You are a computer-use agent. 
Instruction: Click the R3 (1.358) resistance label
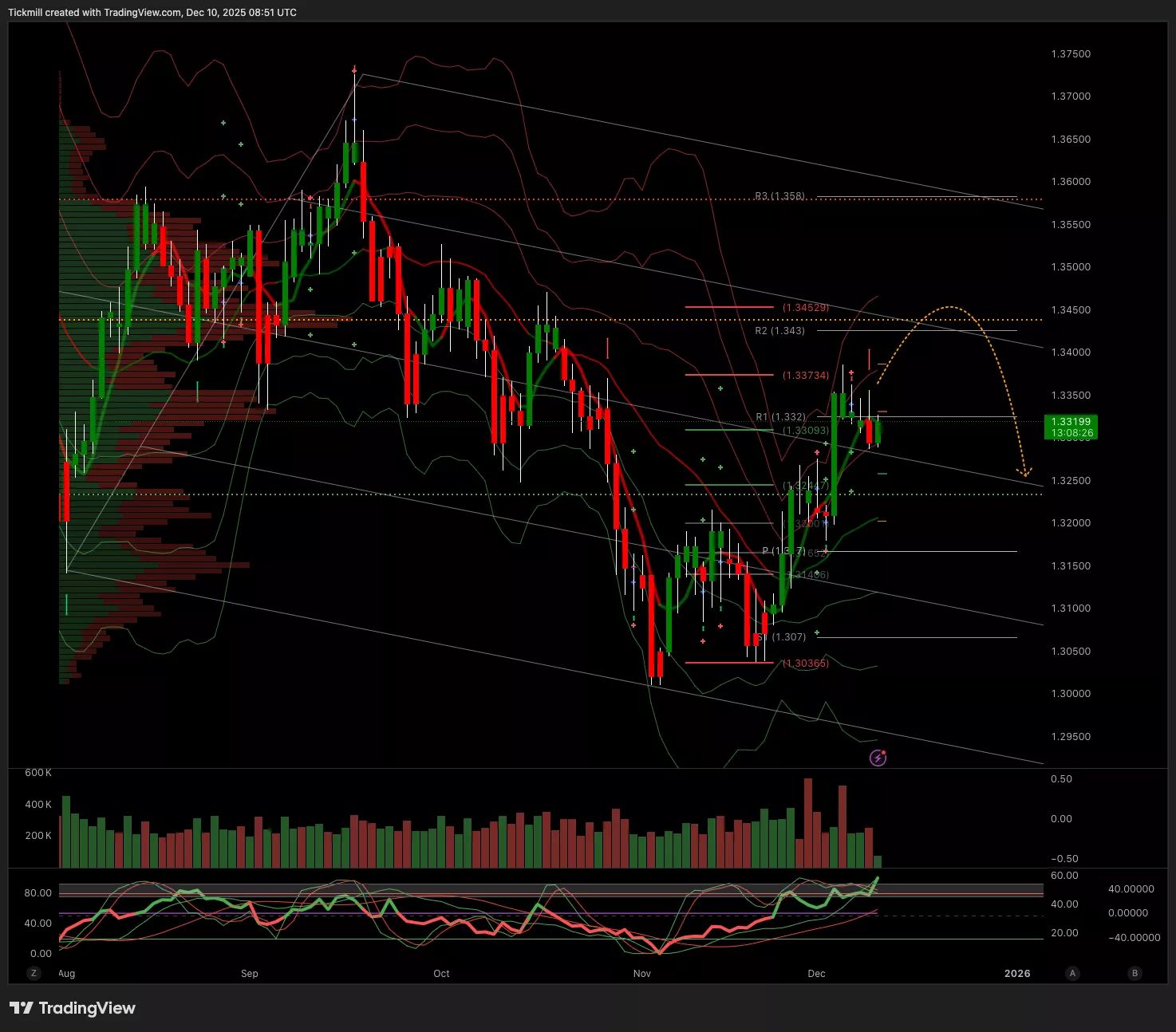pyautogui.click(x=779, y=196)
